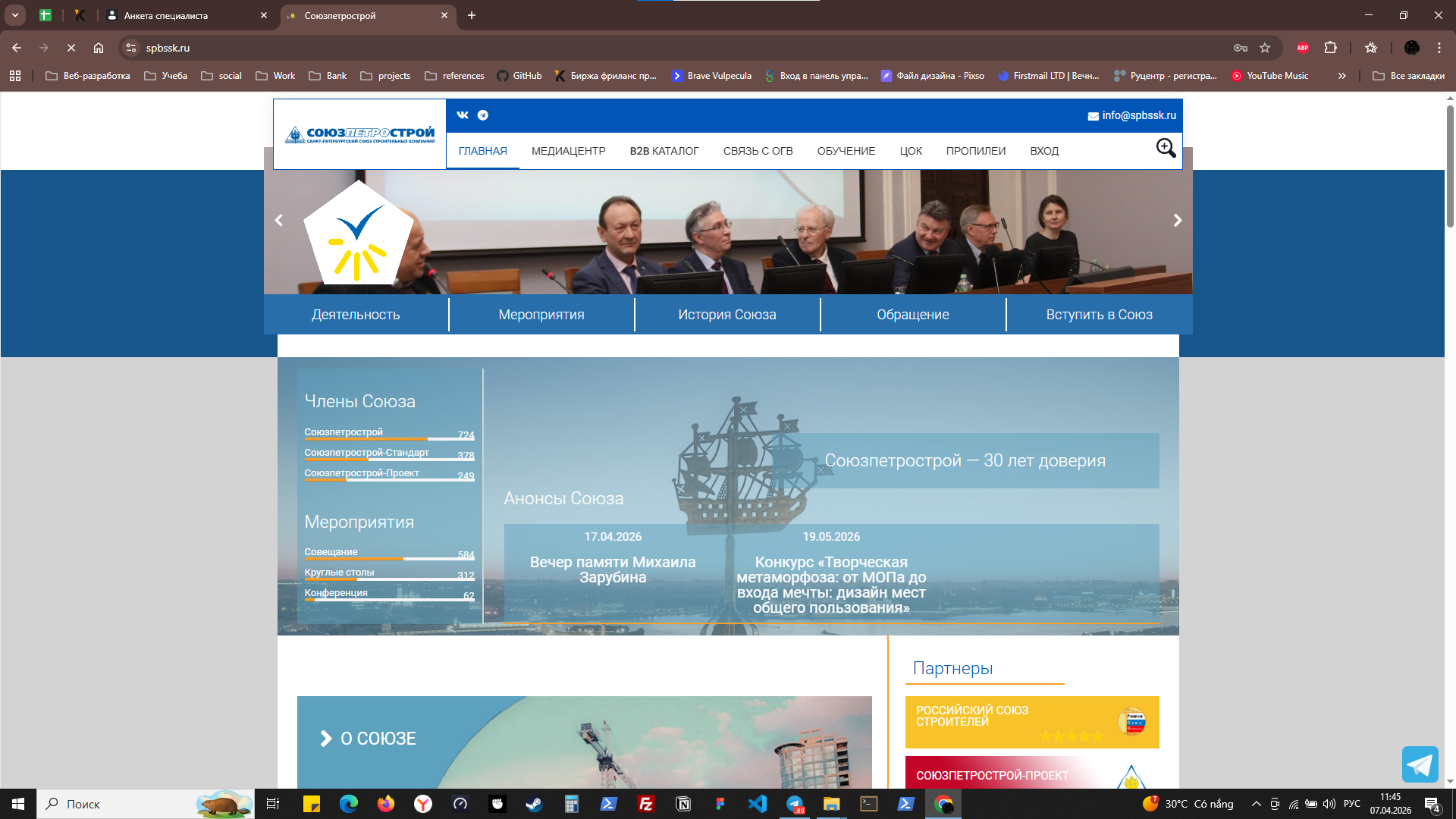Screen dimensions: 1456x819
Task: Open the Российский Союз Строителей partner banner
Action: [x=1031, y=722]
